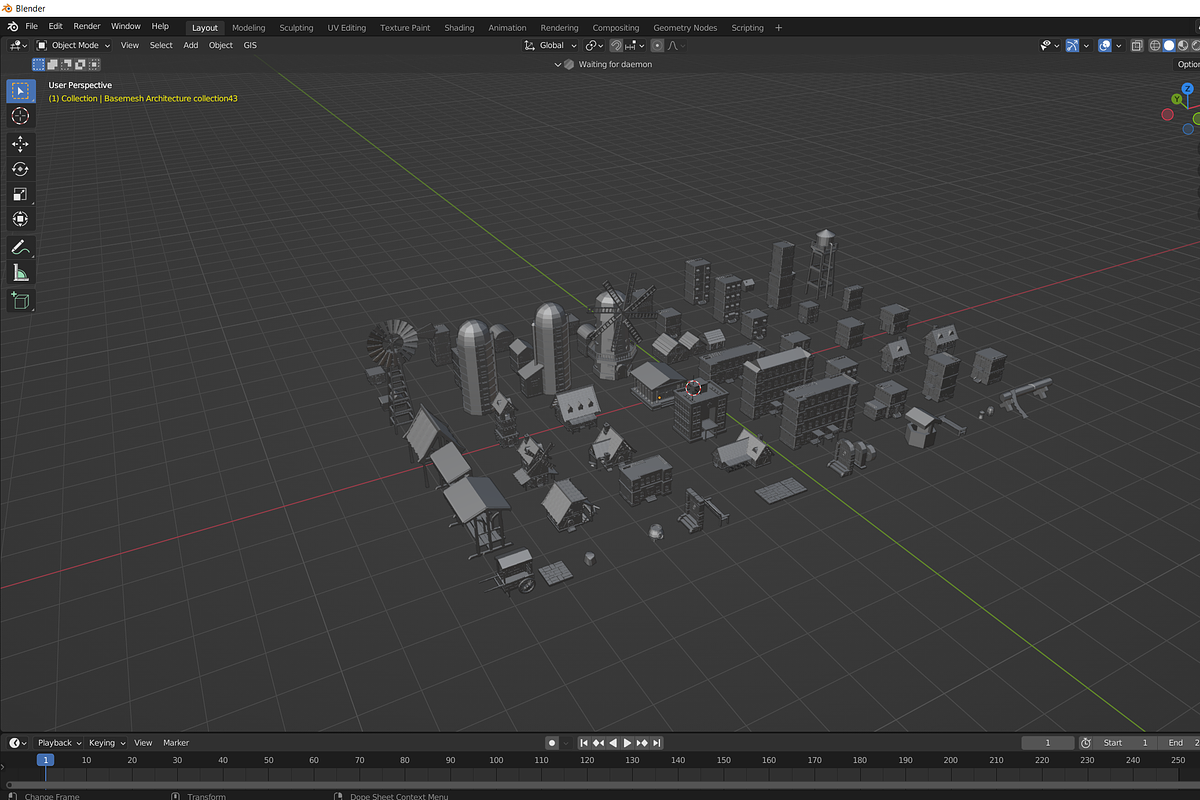The width and height of the screenshot is (1200, 800).
Task: Jump to next keyframe
Action: pyautogui.click(x=642, y=743)
